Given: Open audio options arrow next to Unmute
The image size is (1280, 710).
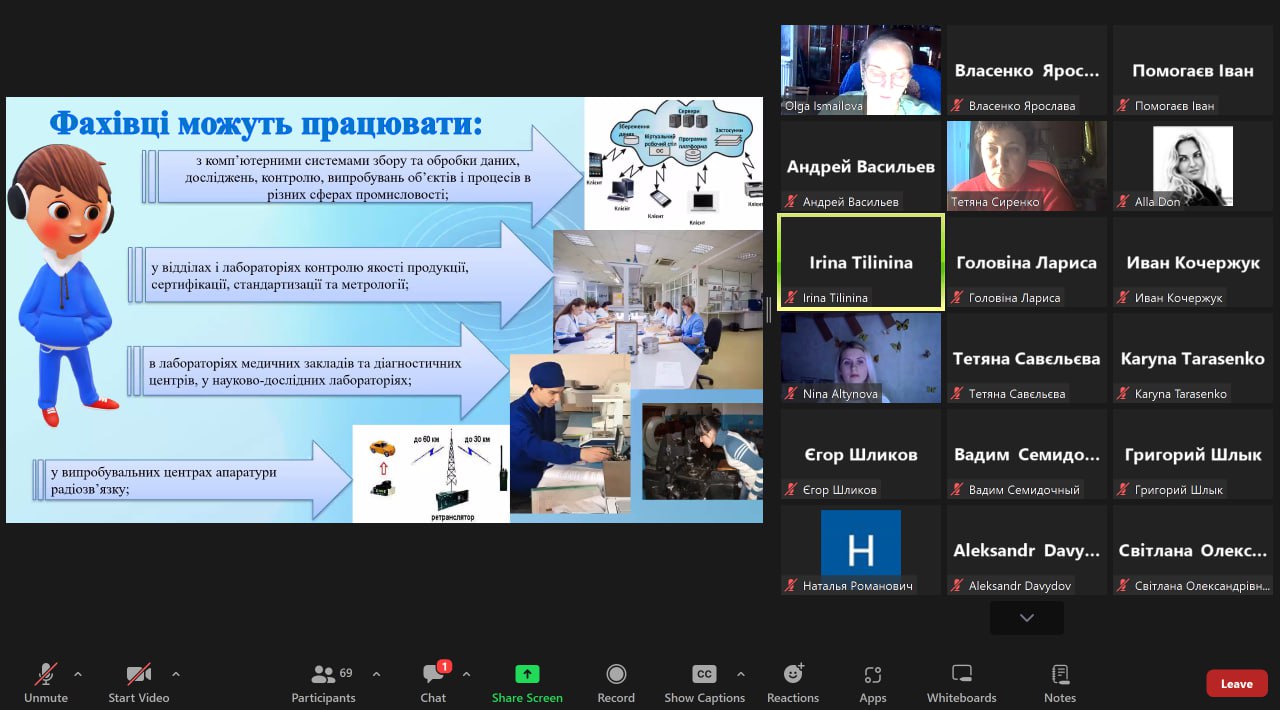Looking at the screenshot, I should [78, 674].
